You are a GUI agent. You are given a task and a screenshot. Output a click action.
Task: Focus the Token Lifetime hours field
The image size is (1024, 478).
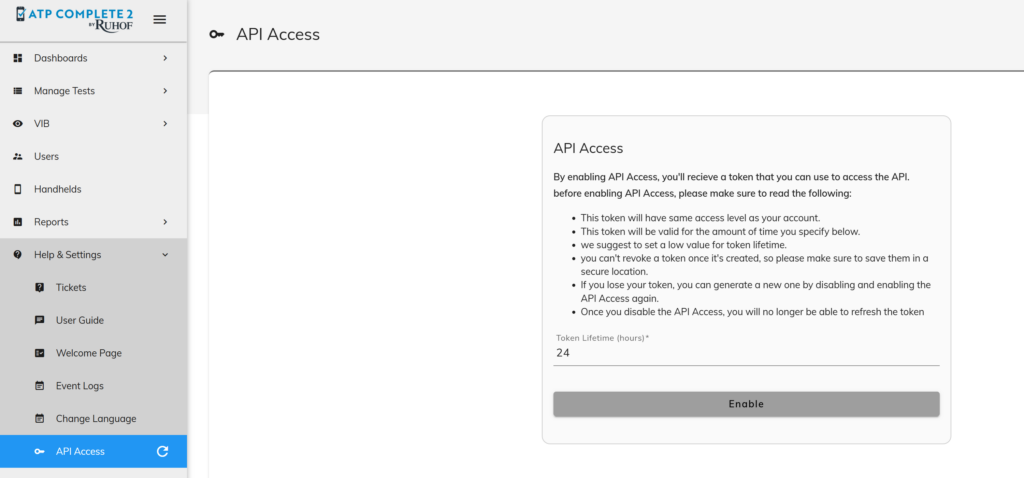[x=746, y=353]
